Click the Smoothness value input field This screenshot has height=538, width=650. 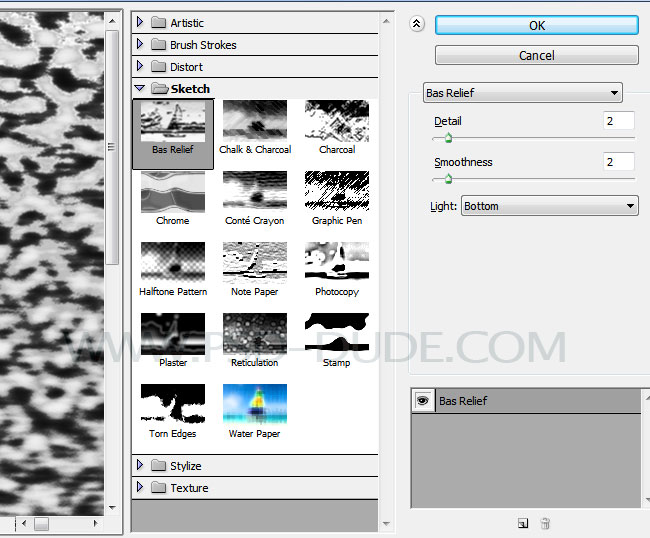click(618, 162)
